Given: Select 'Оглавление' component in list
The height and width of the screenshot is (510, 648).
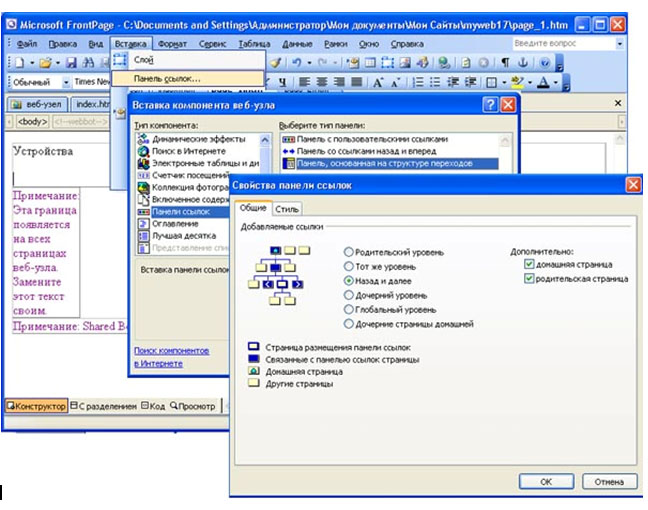Looking at the screenshot, I should 174,224.
